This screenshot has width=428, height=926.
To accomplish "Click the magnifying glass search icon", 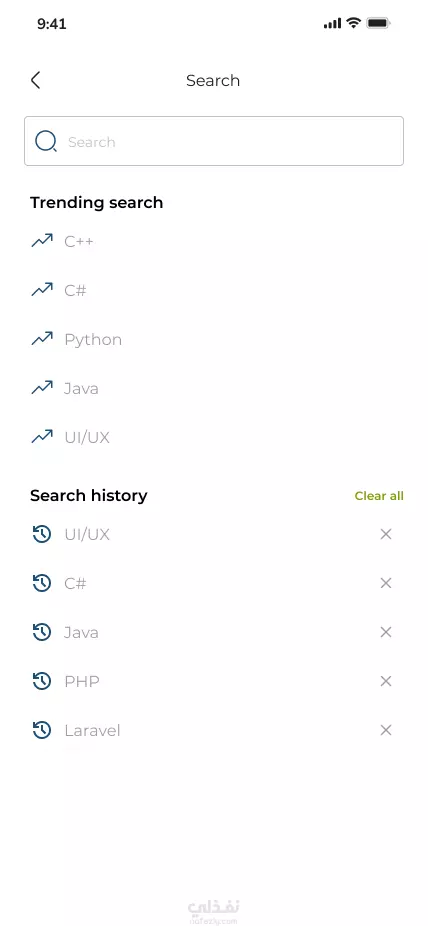I will pos(46,141).
